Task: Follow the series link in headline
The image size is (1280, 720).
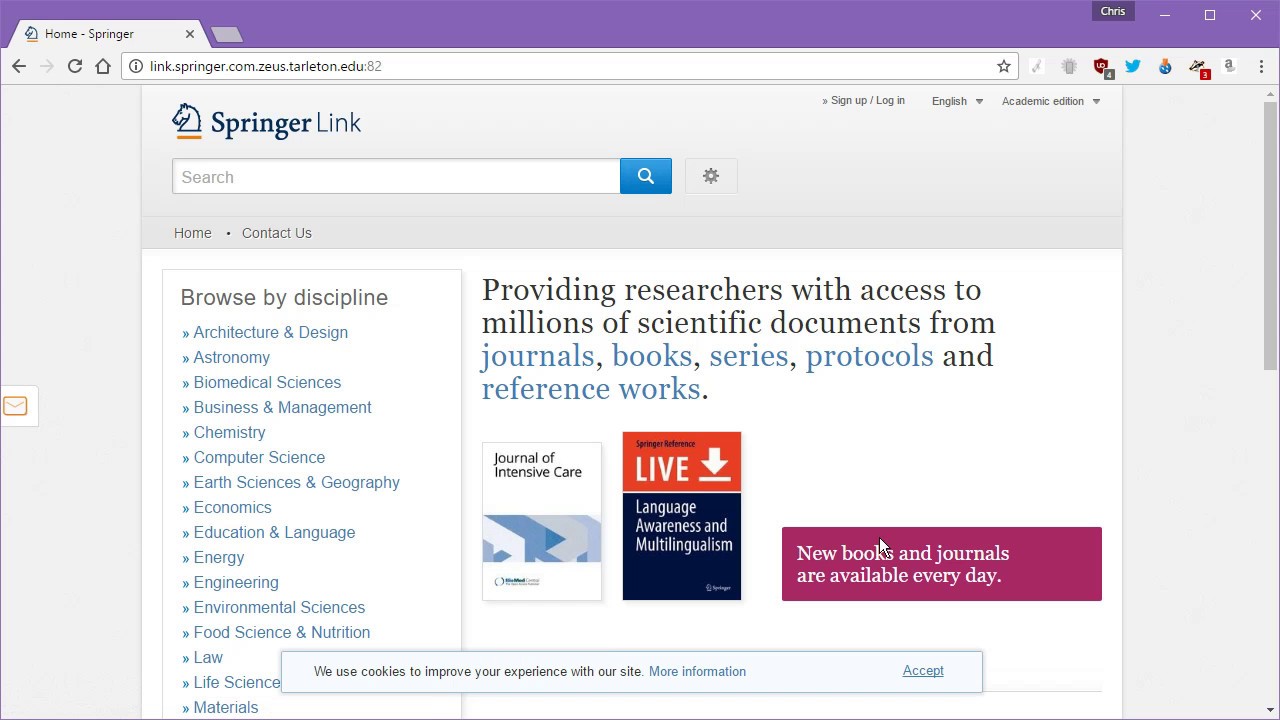Action: click(x=749, y=356)
